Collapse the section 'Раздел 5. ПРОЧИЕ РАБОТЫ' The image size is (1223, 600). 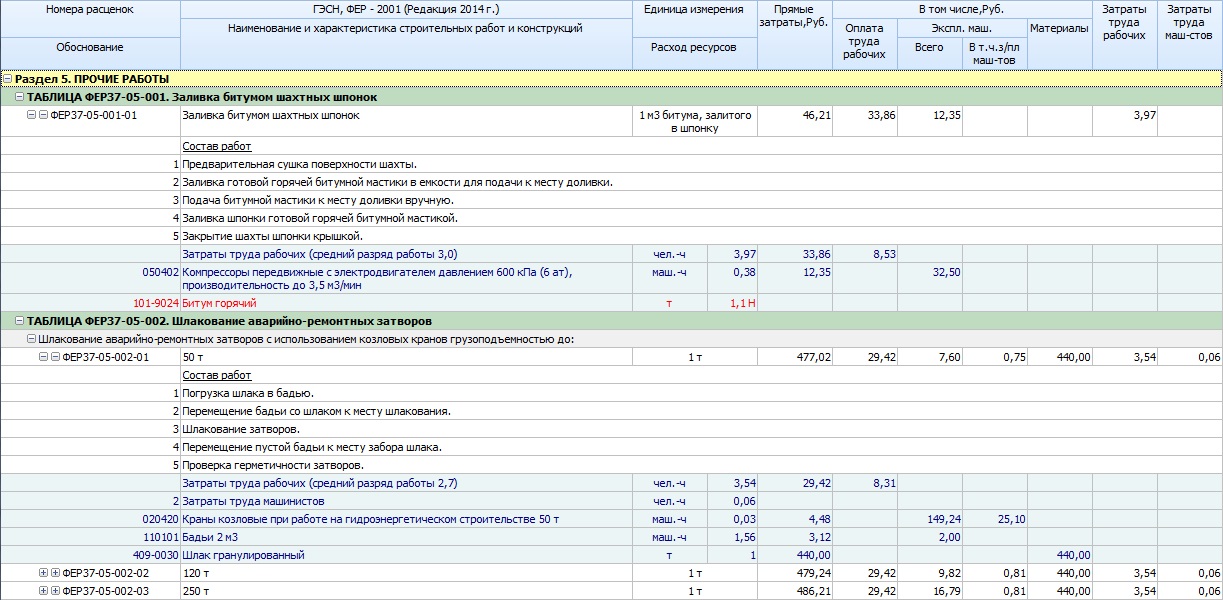point(7,78)
